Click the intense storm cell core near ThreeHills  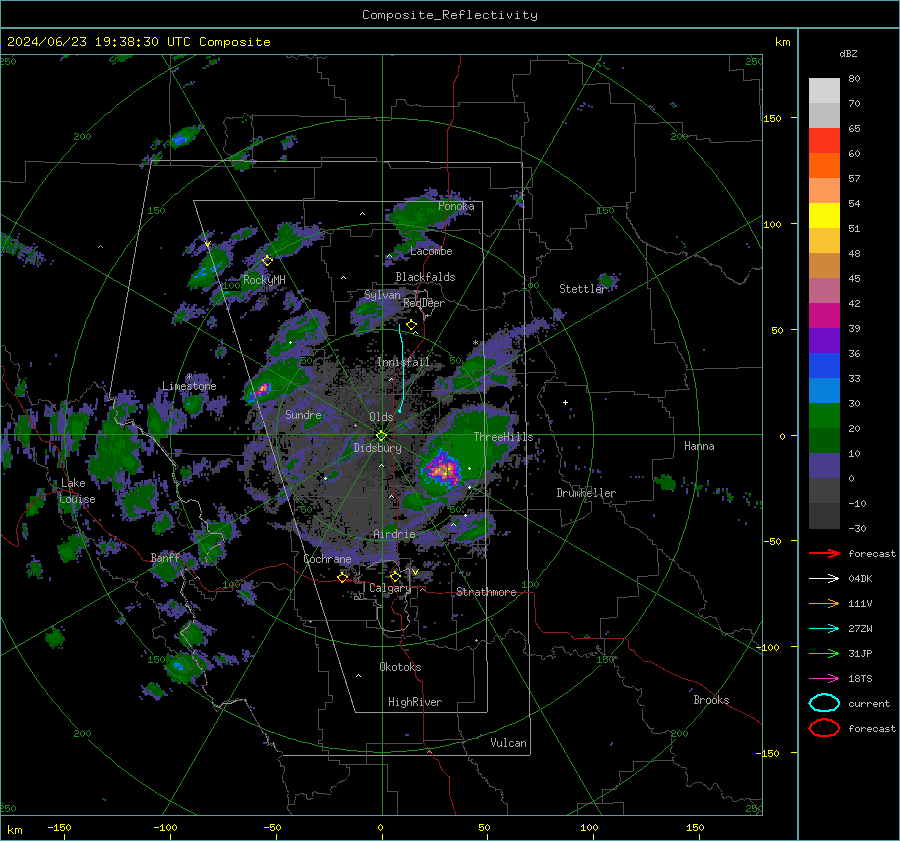(443, 470)
